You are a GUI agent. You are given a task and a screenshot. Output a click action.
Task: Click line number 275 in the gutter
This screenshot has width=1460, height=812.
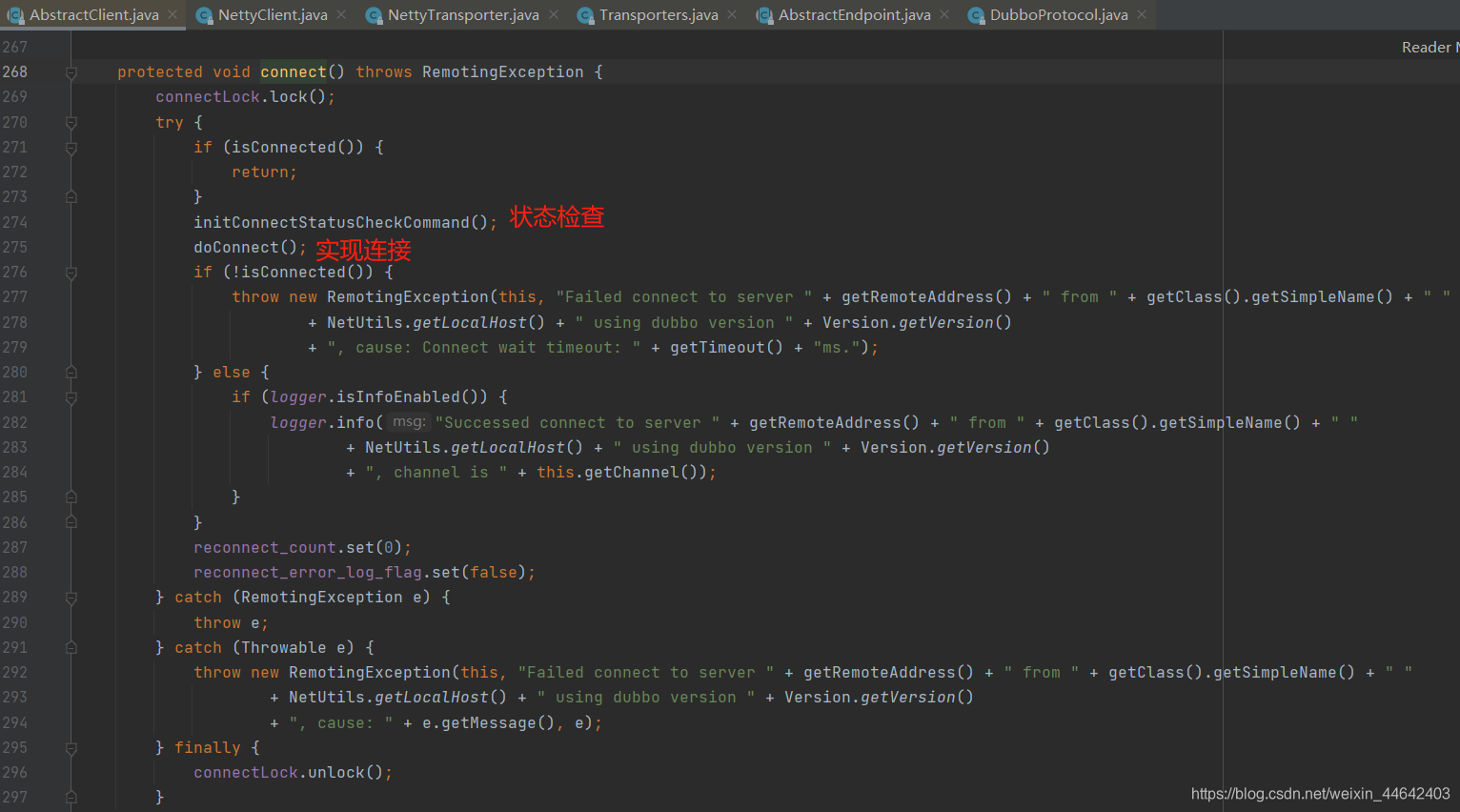coord(15,248)
